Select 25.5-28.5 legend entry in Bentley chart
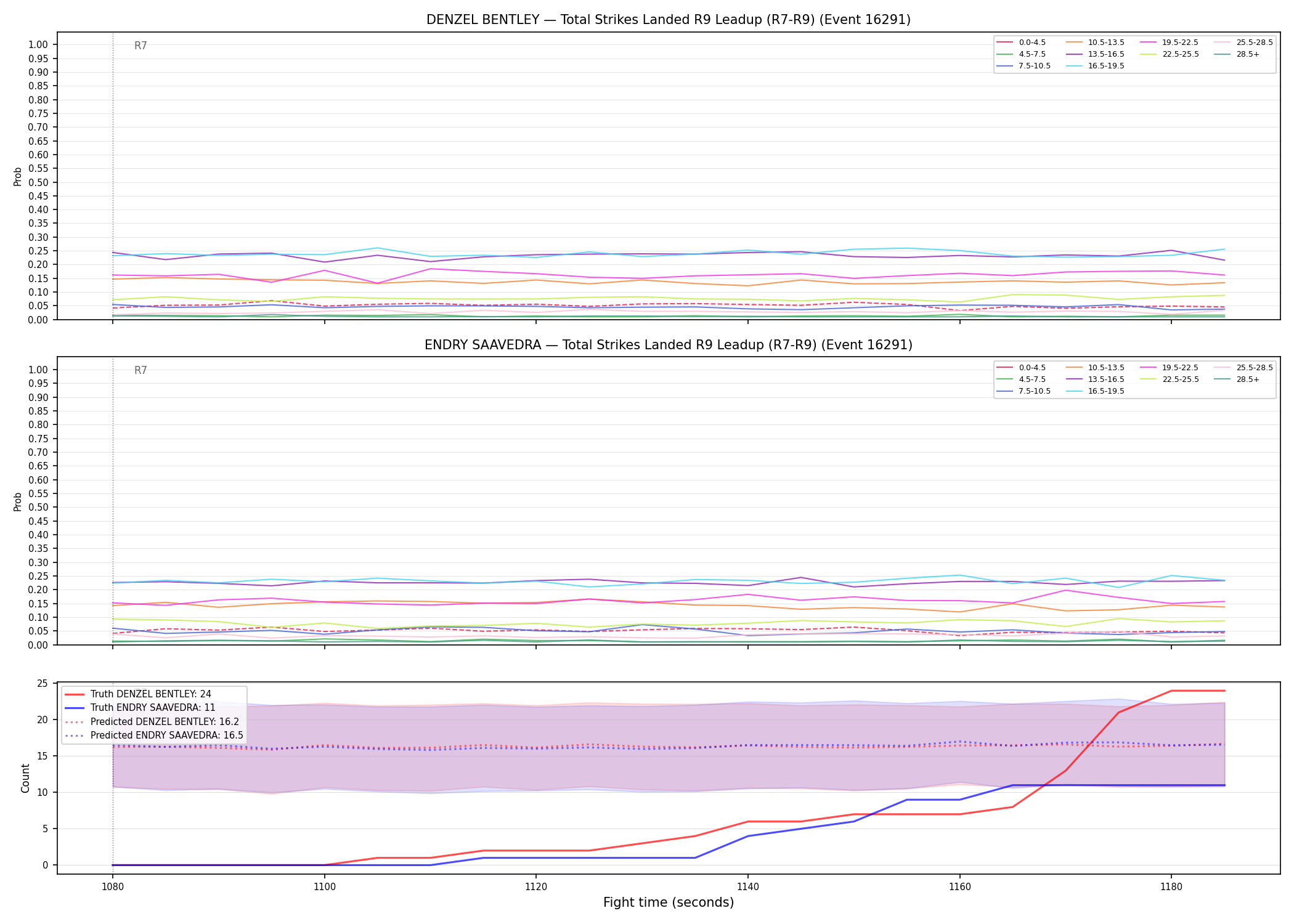1294x924 pixels. [x=1244, y=43]
